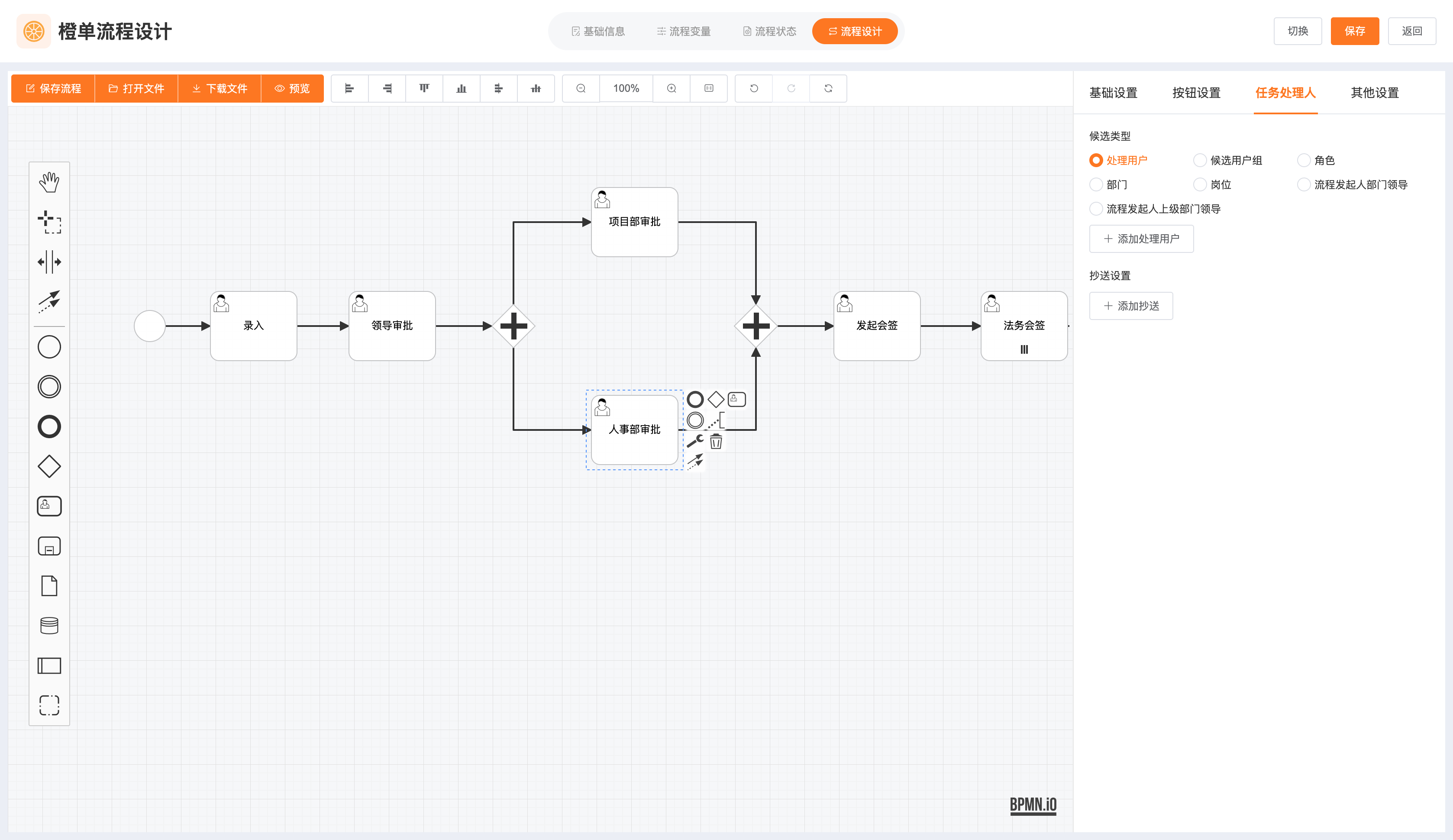This screenshot has width=1453, height=840.
Task: Click the 预览 preview button
Action: pyautogui.click(x=292, y=88)
